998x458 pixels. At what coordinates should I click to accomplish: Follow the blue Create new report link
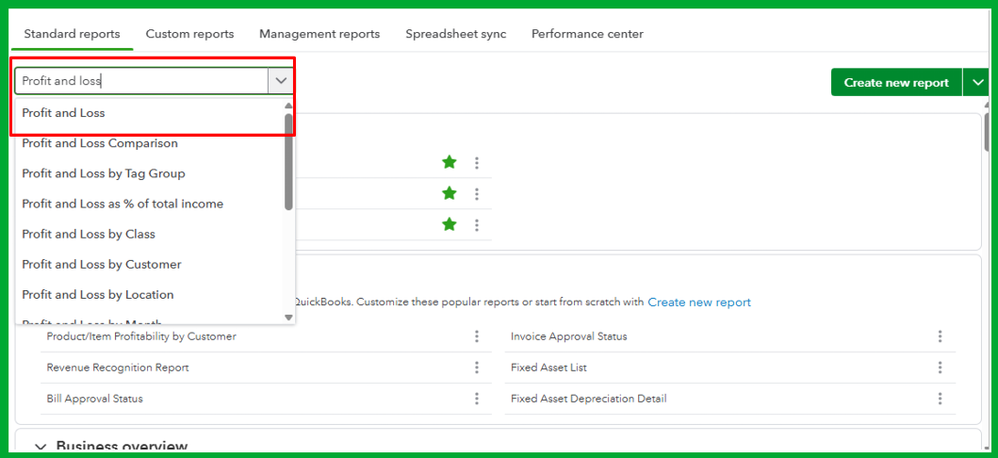pos(699,302)
